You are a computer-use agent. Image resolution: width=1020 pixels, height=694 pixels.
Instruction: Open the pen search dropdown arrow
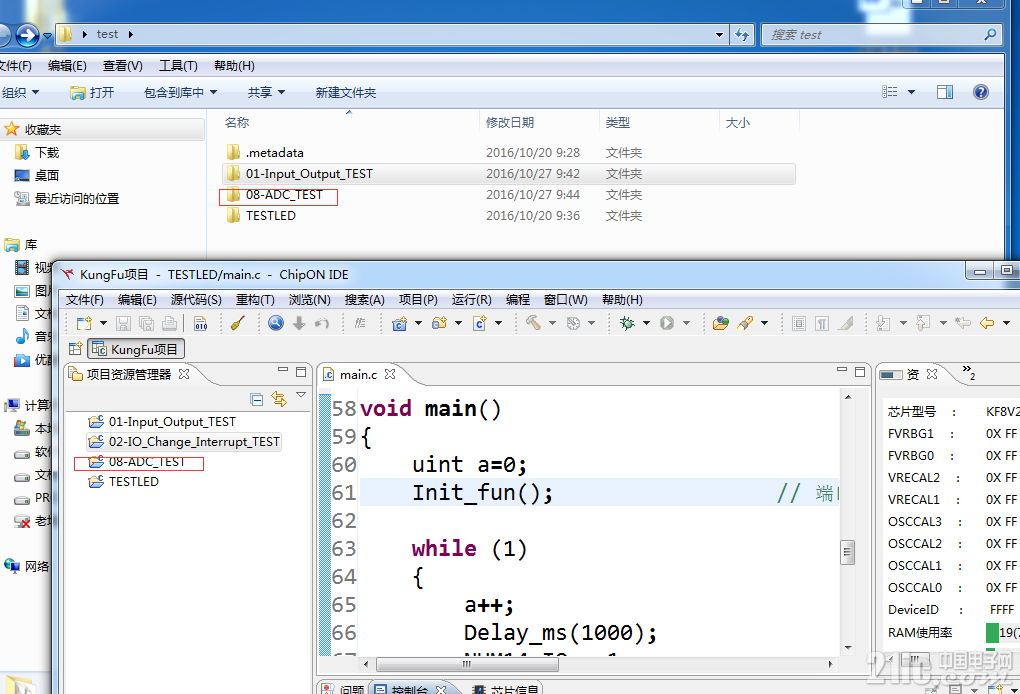(x=764, y=323)
